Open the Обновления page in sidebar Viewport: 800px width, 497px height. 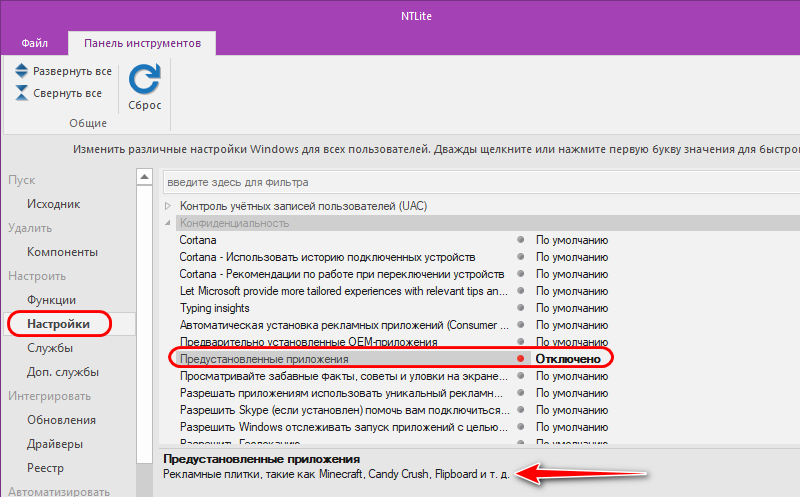tap(61, 420)
